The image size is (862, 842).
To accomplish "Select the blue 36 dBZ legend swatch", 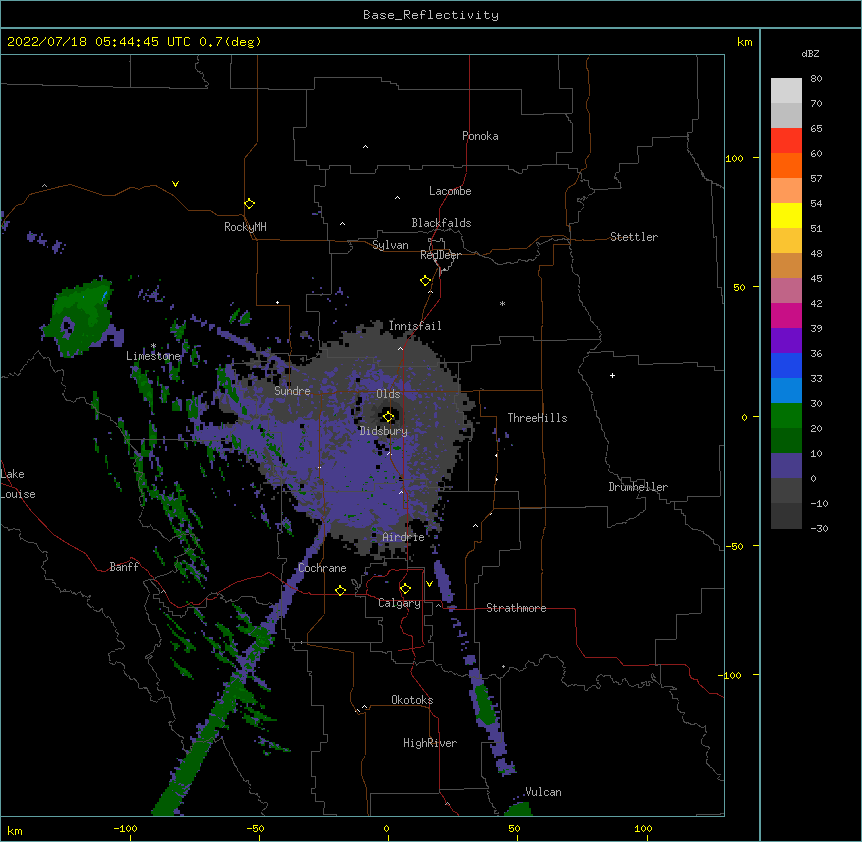I will tap(786, 365).
